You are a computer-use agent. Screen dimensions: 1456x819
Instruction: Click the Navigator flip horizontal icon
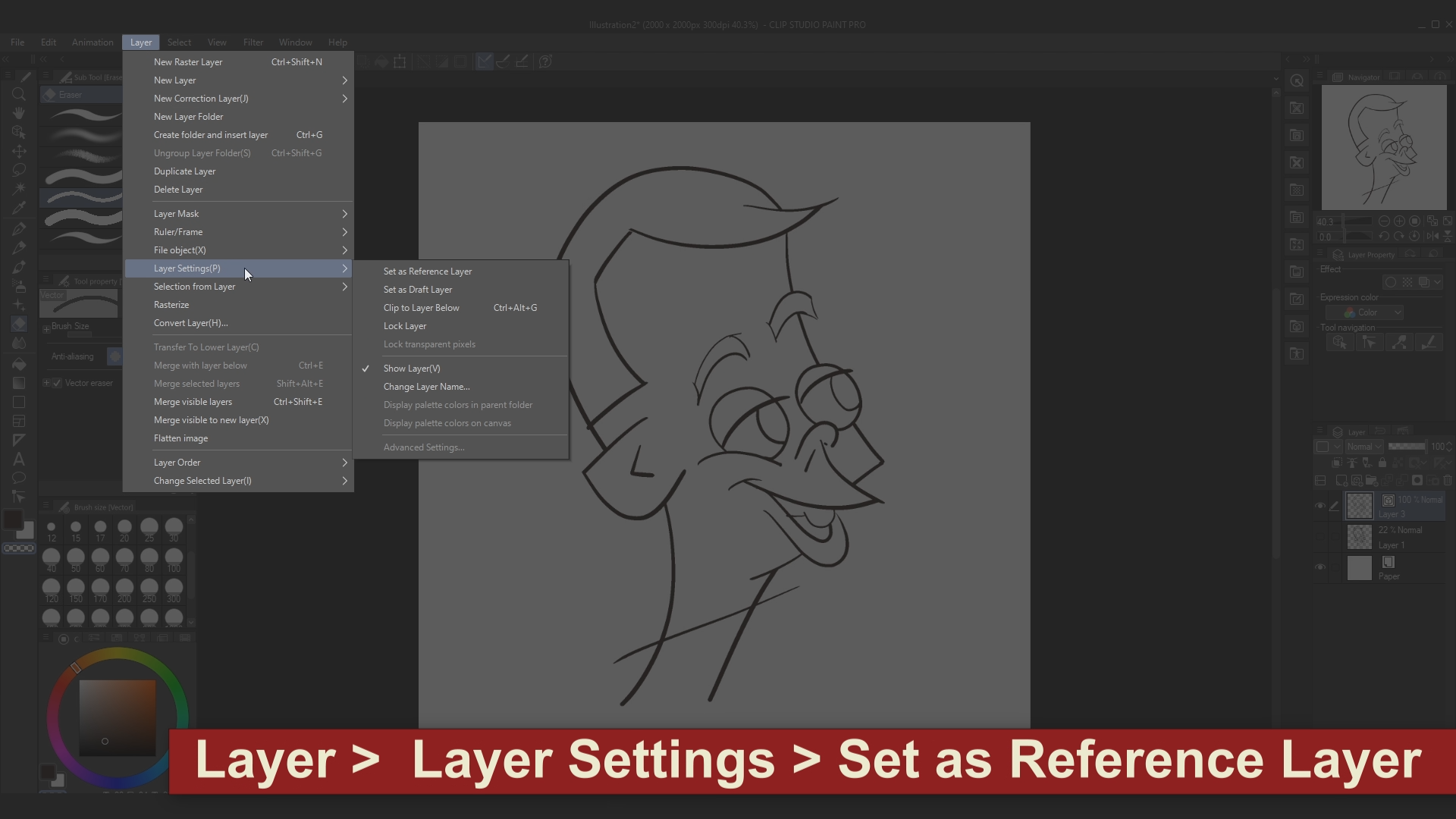[1432, 236]
